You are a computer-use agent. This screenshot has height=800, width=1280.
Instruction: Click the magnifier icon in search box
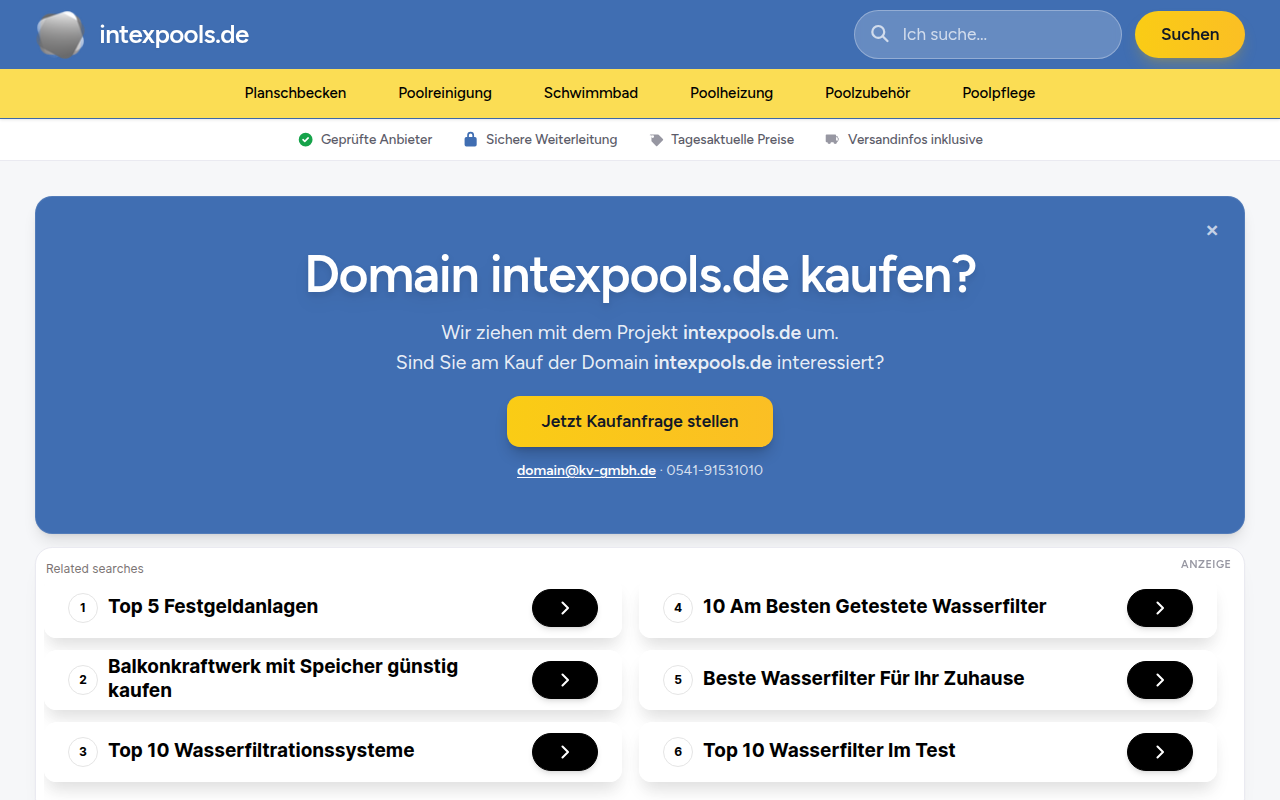(x=880, y=34)
